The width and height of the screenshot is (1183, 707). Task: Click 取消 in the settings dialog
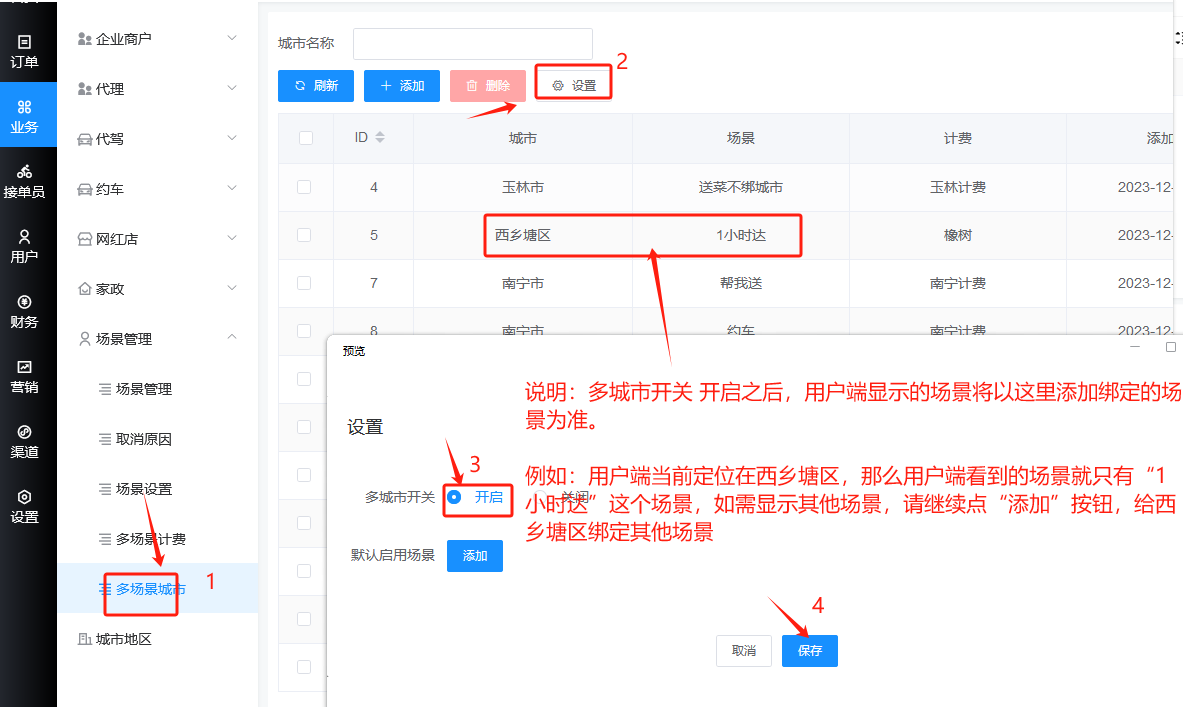(x=744, y=650)
